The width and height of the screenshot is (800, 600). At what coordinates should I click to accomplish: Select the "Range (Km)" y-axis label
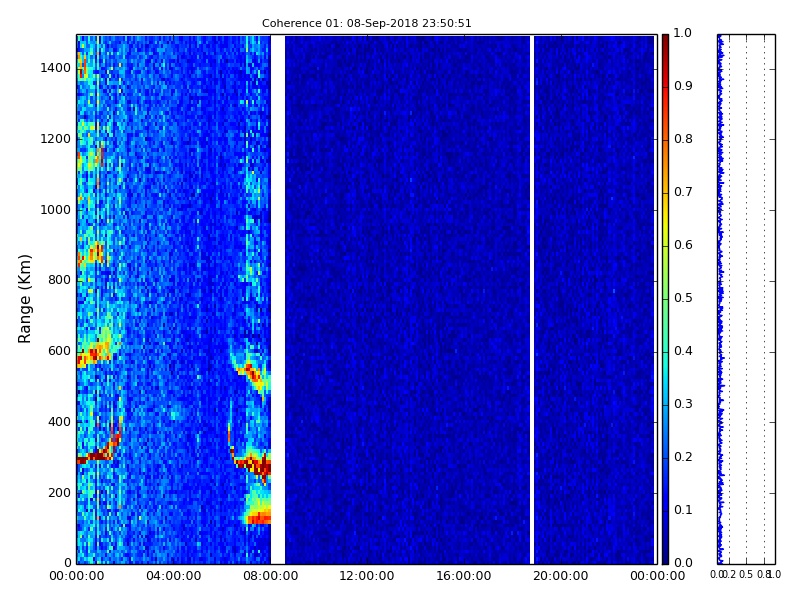pos(24,299)
